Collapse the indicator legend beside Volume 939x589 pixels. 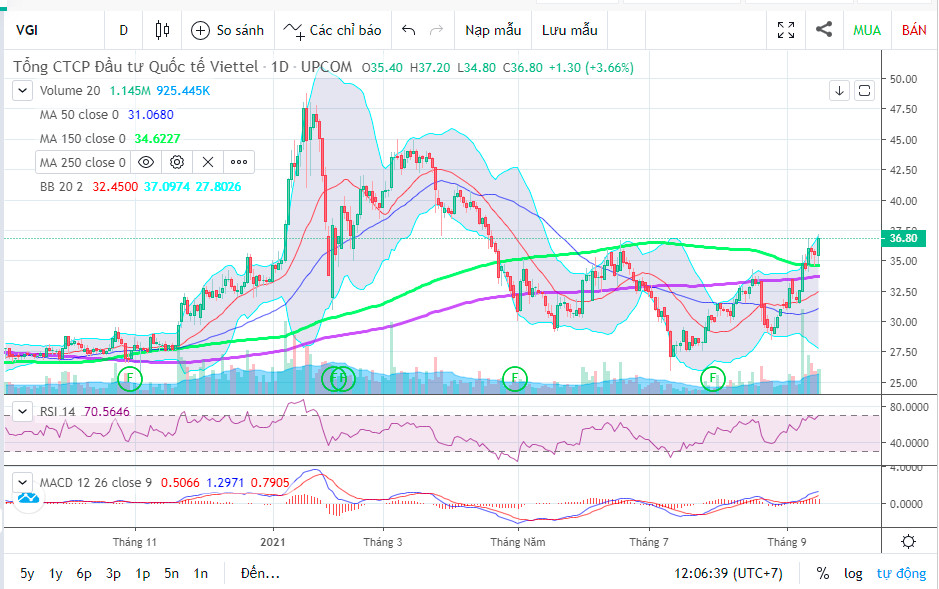pos(22,91)
